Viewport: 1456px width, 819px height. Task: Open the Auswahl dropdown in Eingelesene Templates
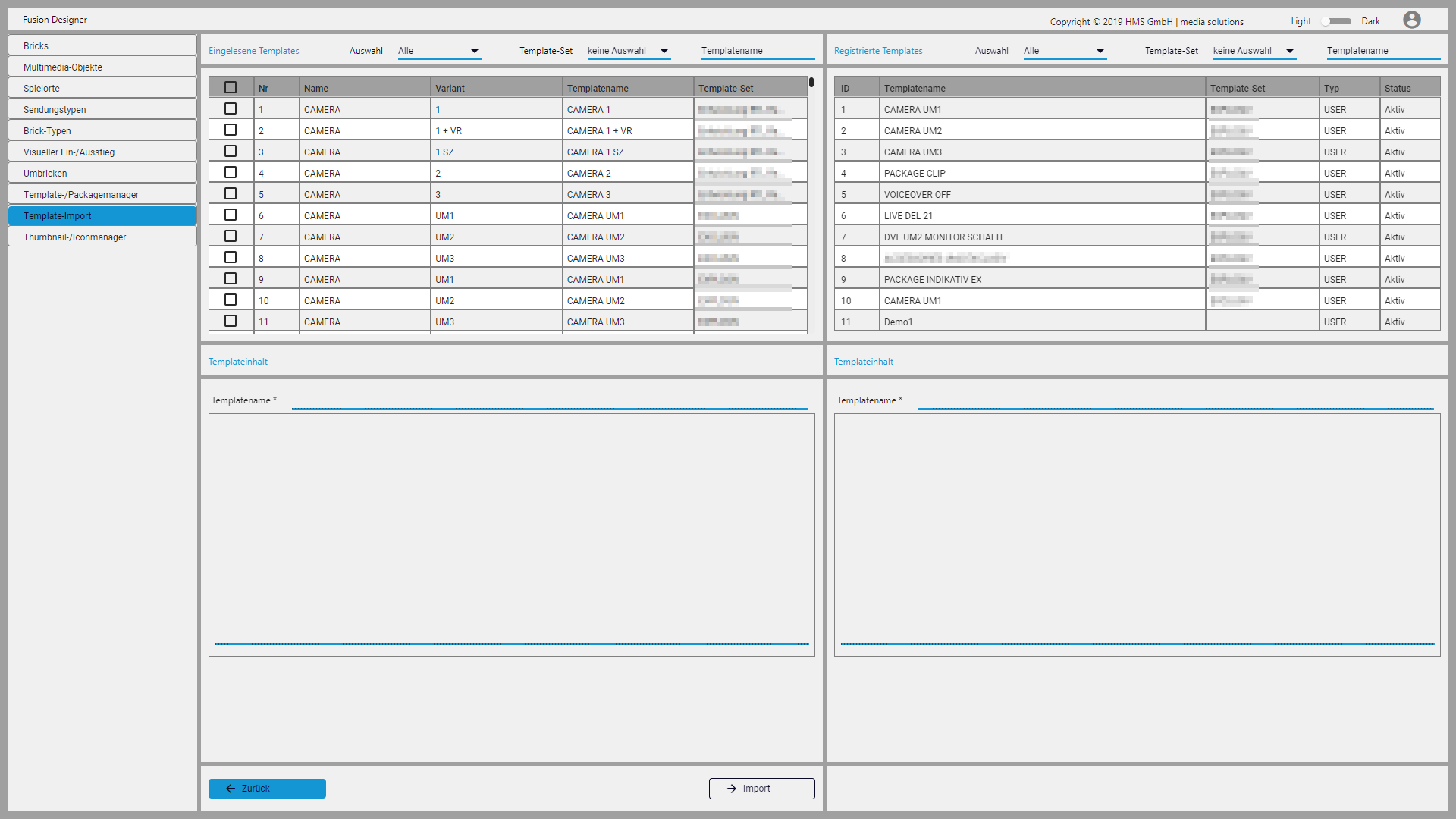click(x=438, y=51)
